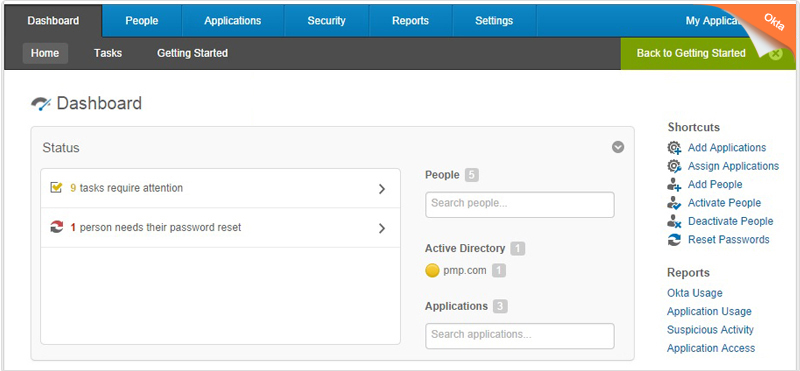Click the tasks checklist icon in Status
This screenshot has width=800, height=371.
(56, 188)
